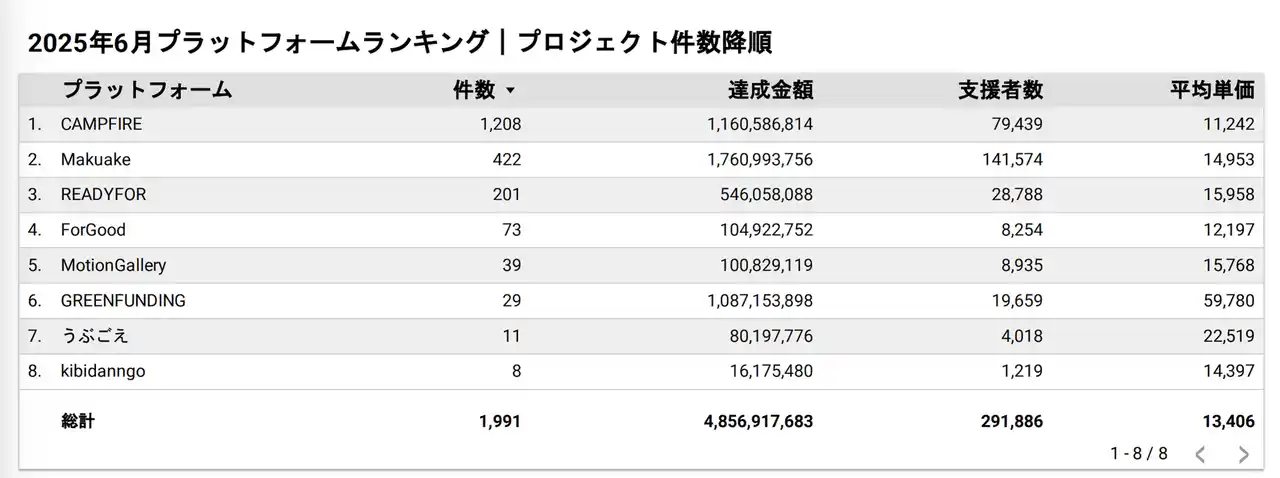This screenshot has width=1280, height=478.
Task: Click the 1 - 8 / 8 page indicator
Action: click(1138, 453)
